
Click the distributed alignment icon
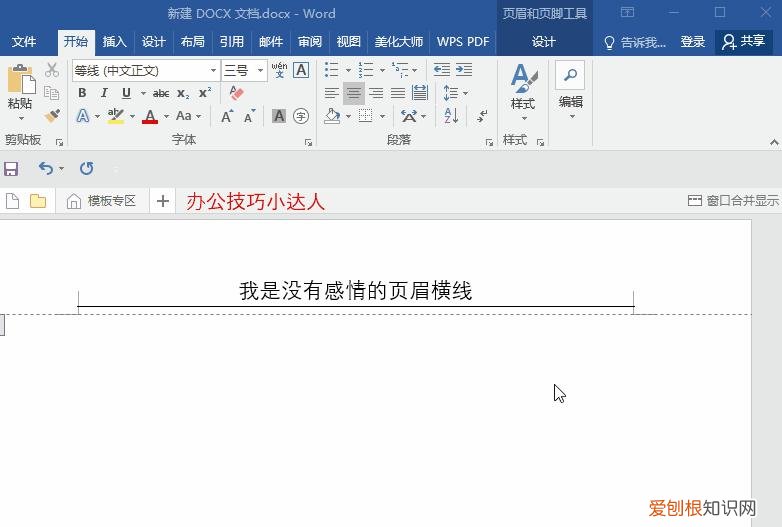coord(420,93)
